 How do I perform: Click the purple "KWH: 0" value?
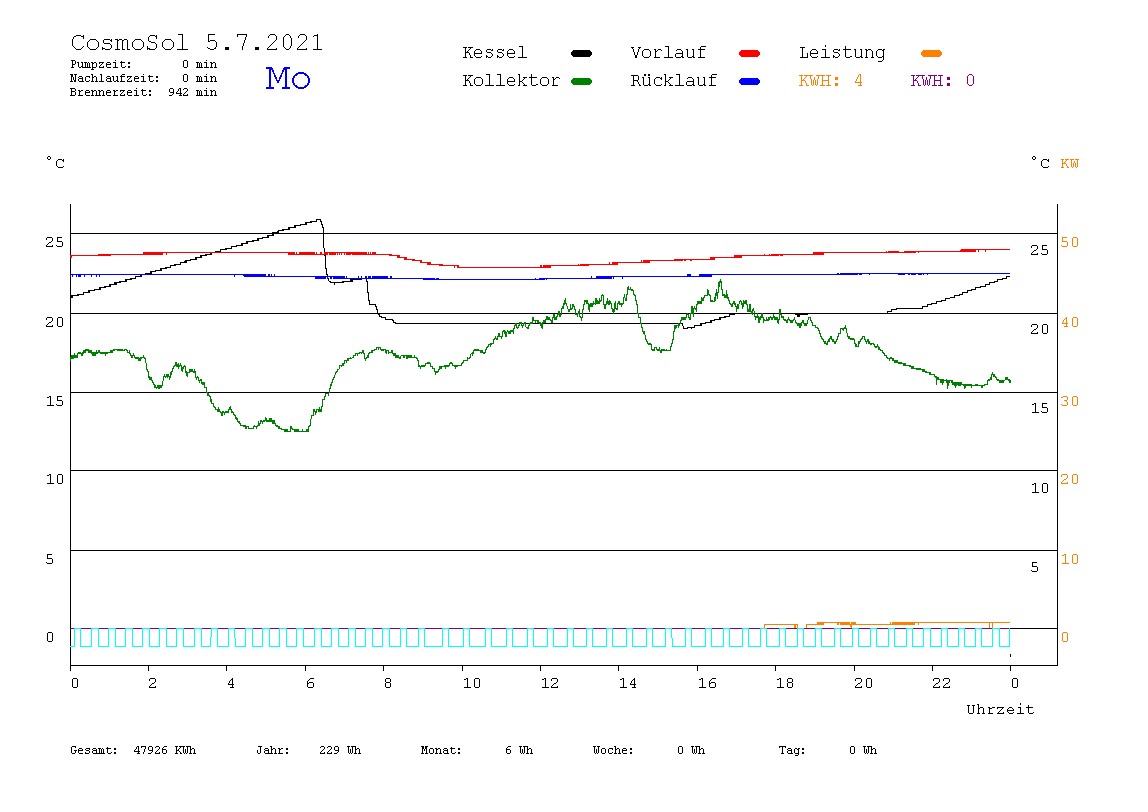pos(942,81)
